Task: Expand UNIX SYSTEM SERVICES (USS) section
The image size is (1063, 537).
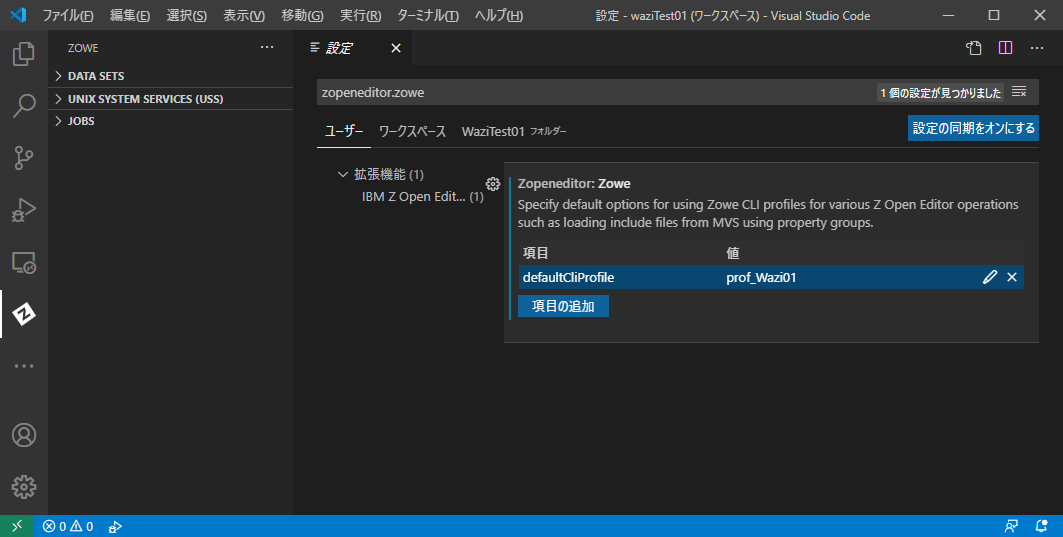Action: (171, 98)
